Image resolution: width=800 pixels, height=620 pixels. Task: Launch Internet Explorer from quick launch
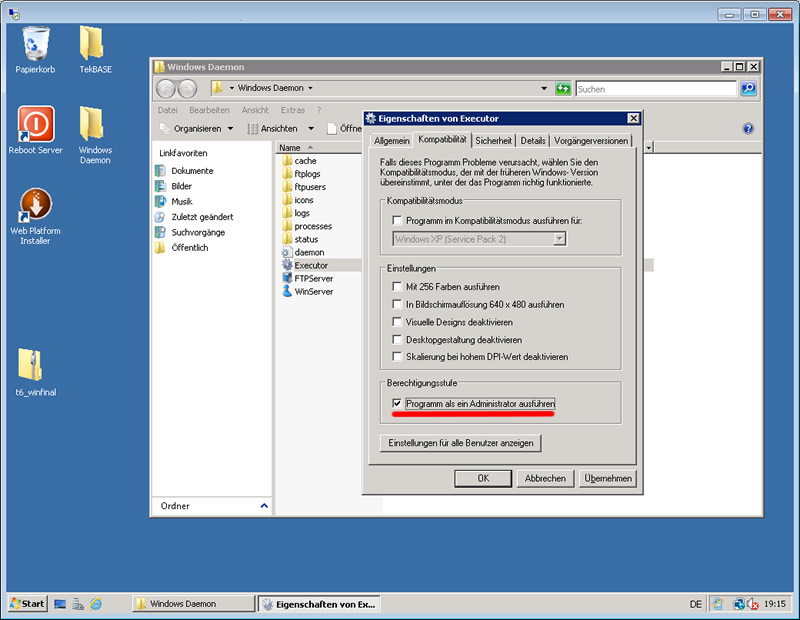[95, 604]
